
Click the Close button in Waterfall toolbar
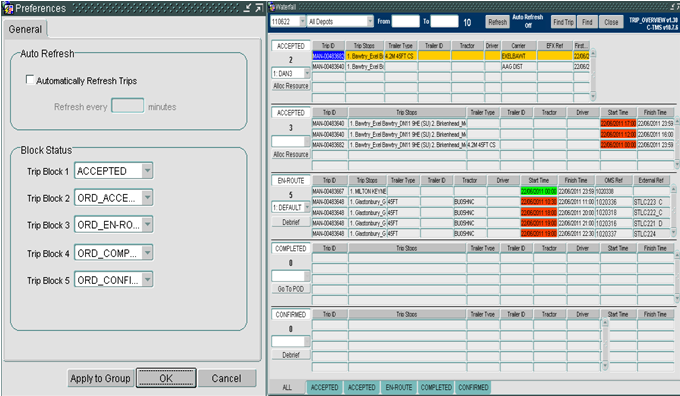coord(611,22)
